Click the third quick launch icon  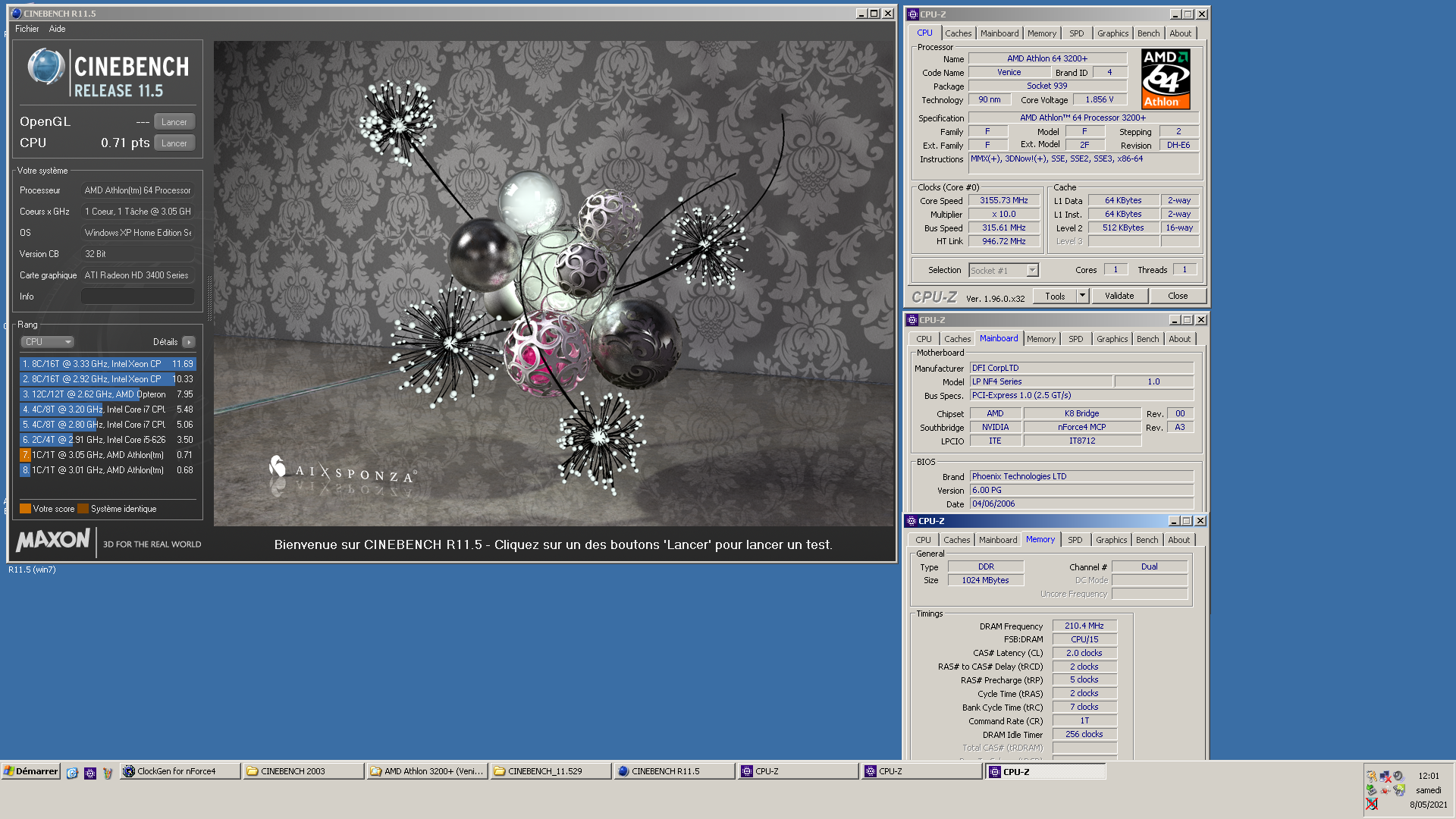click(x=108, y=772)
